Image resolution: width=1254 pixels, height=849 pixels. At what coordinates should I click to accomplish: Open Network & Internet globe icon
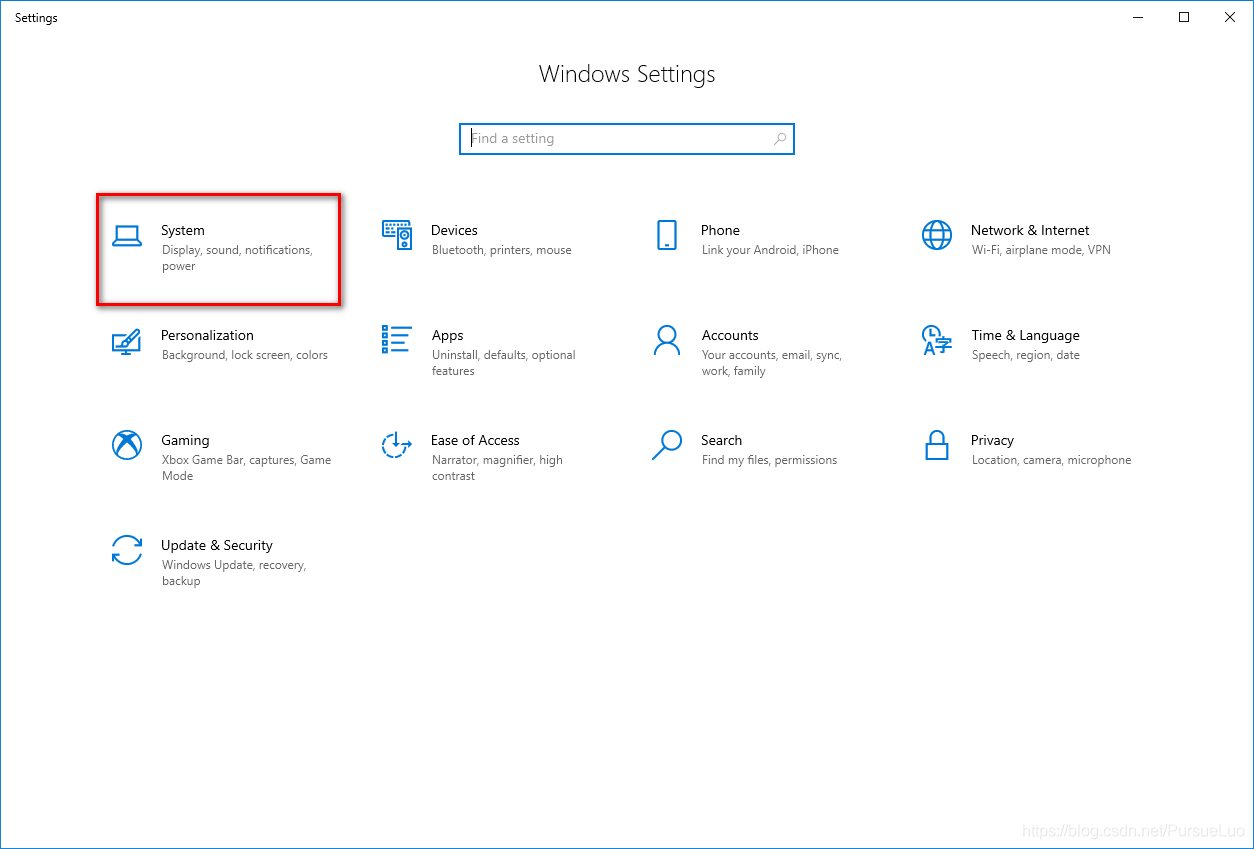937,235
